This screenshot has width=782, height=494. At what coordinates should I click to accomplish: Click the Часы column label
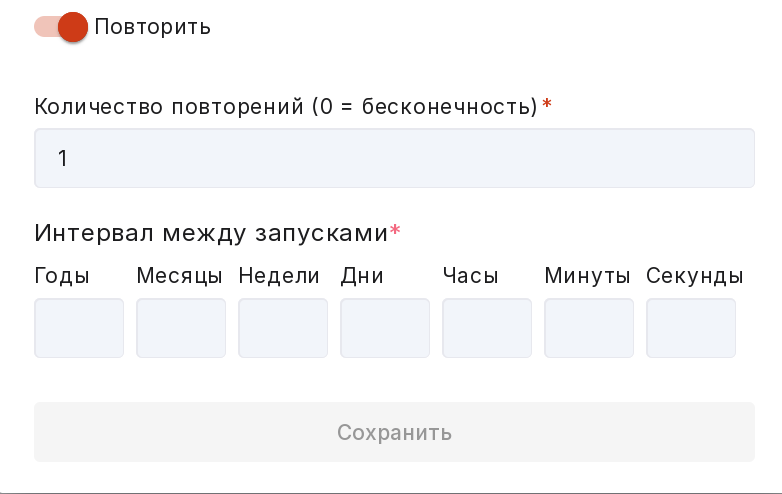coord(470,276)
